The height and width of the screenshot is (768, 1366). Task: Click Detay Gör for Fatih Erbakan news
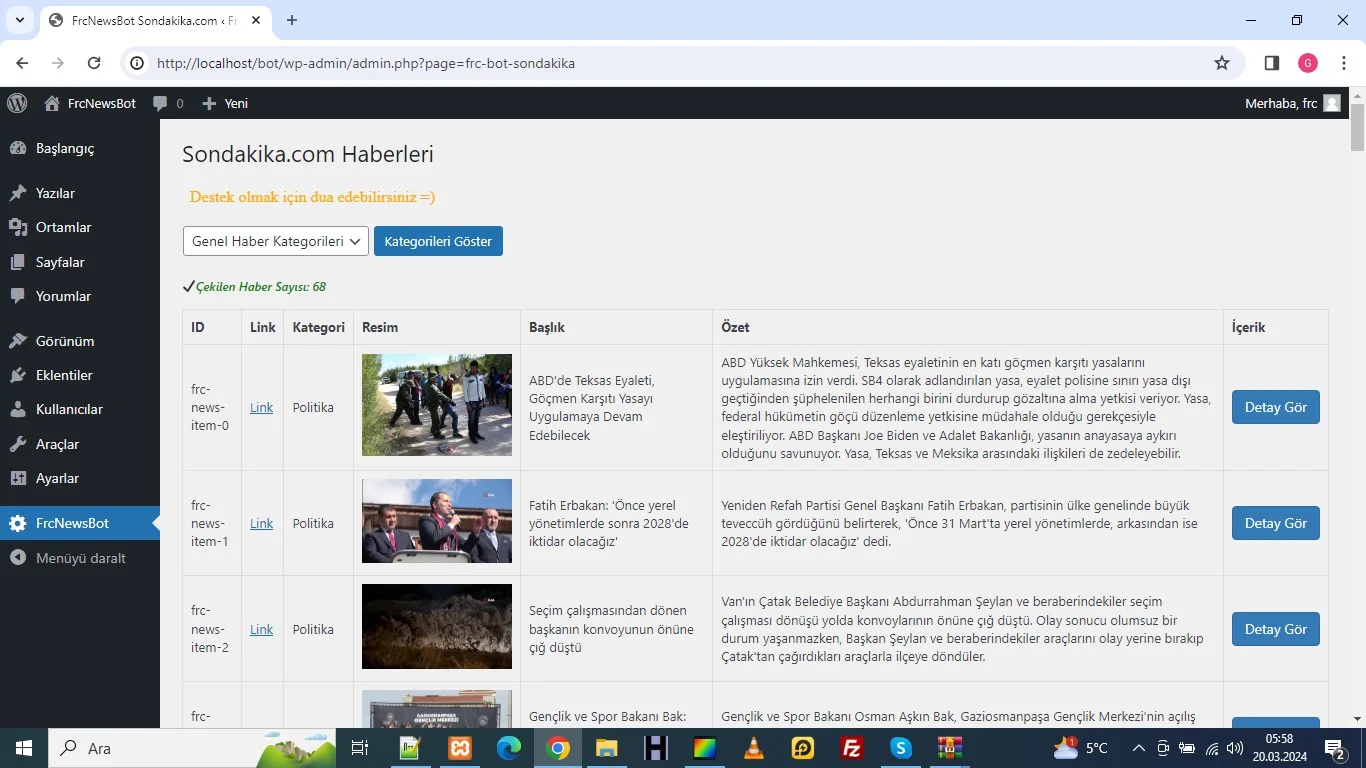click(1276, 523)
